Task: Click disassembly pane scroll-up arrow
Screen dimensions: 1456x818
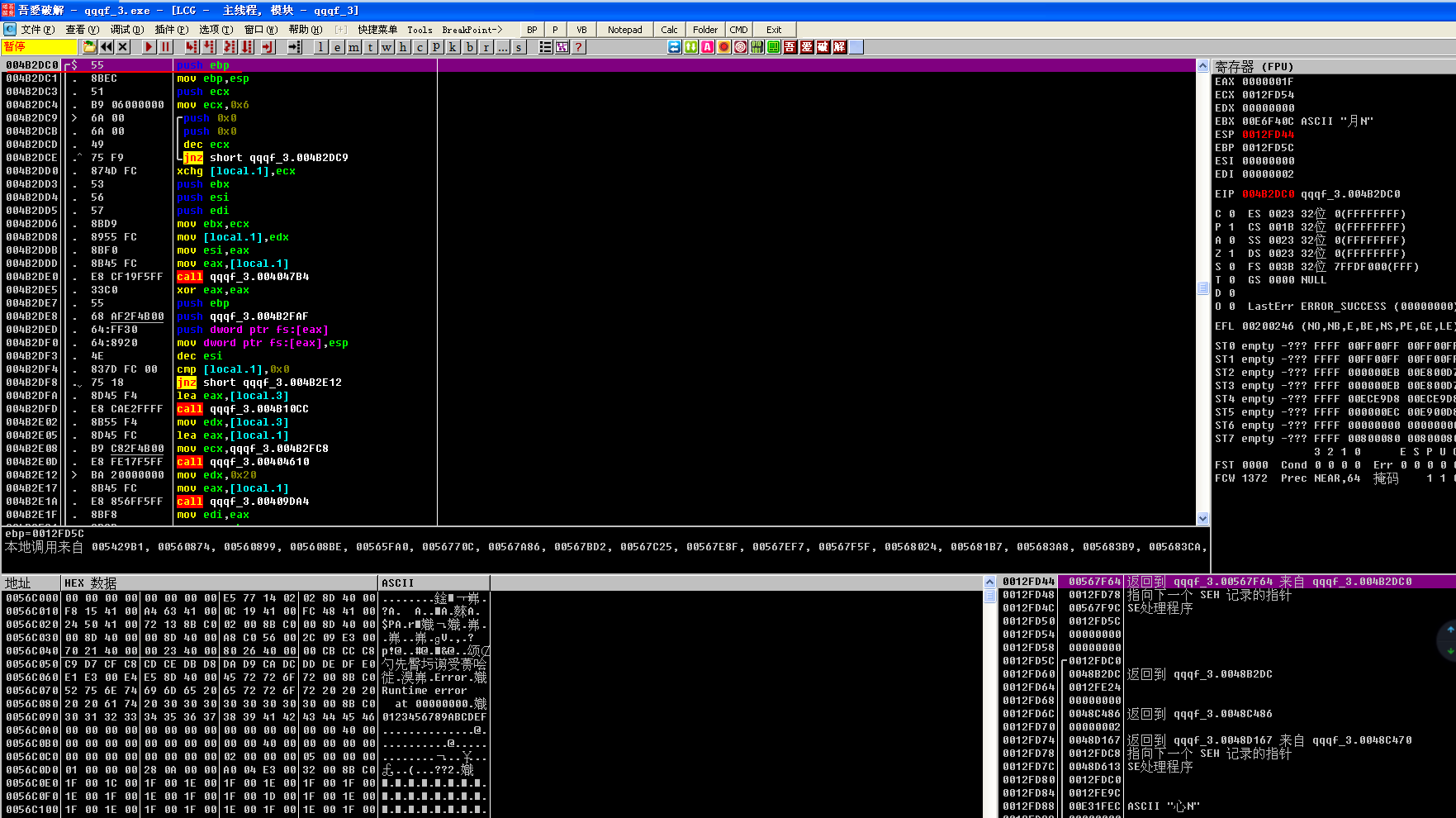Action: [x=1202, y=65]
